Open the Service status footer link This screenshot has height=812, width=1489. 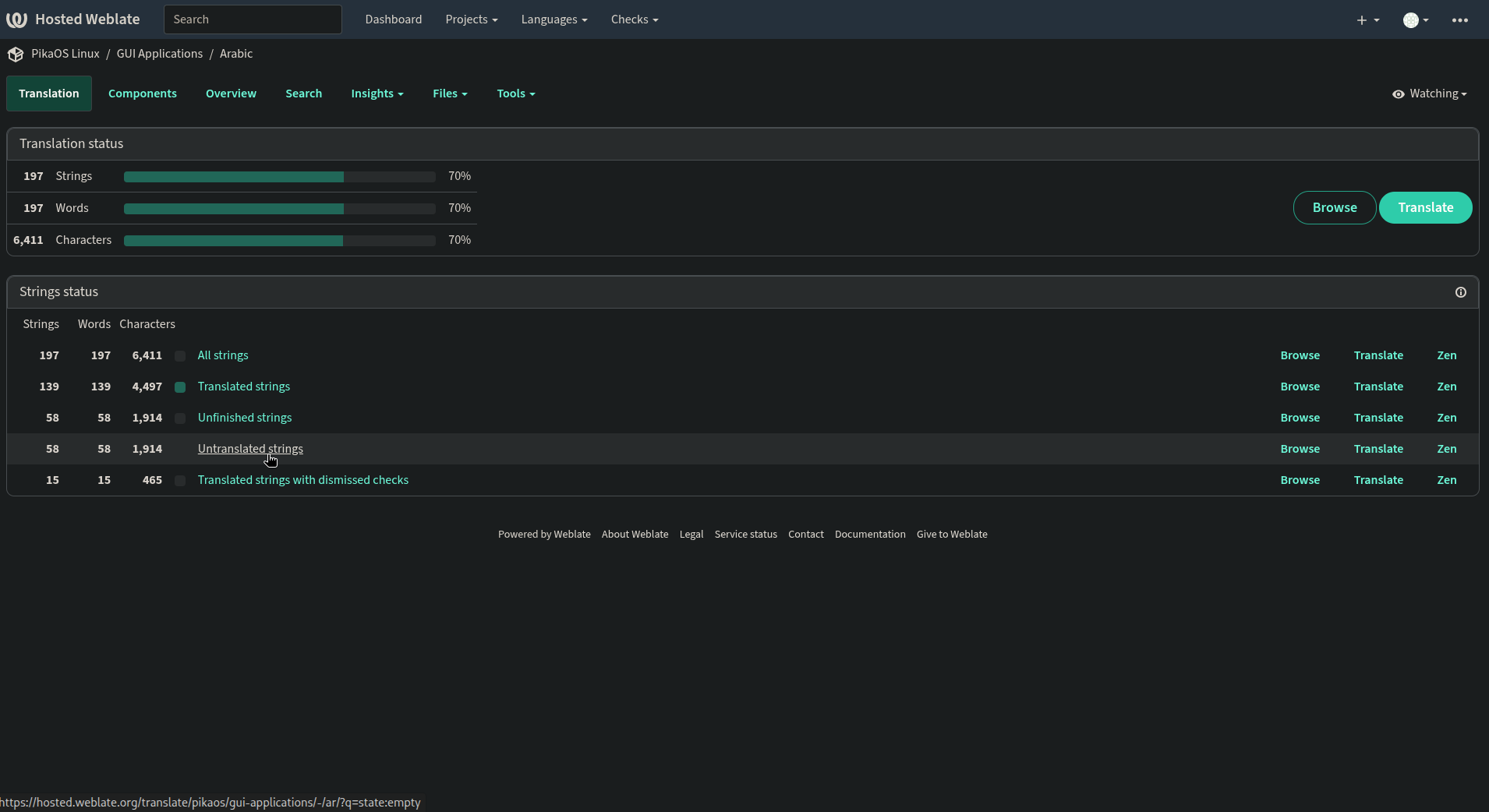[x=745, y=535]
